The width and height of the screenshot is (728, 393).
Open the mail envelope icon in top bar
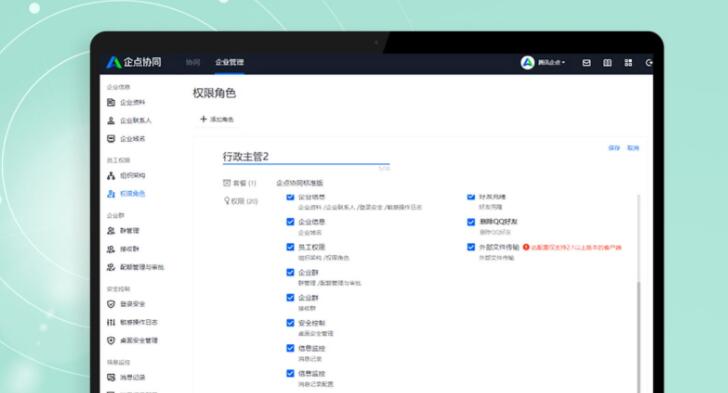pos(586,63)
